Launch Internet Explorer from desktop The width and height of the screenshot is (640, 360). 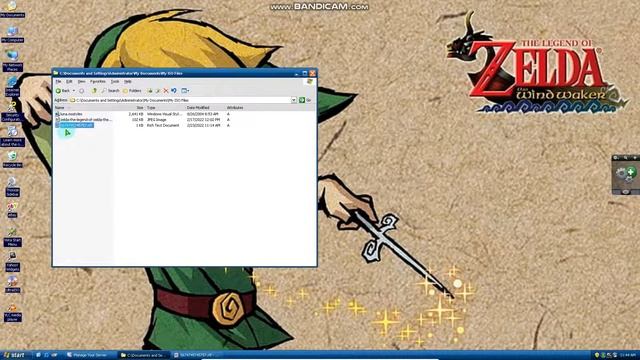pyautogui.click(x=12, y=86)
